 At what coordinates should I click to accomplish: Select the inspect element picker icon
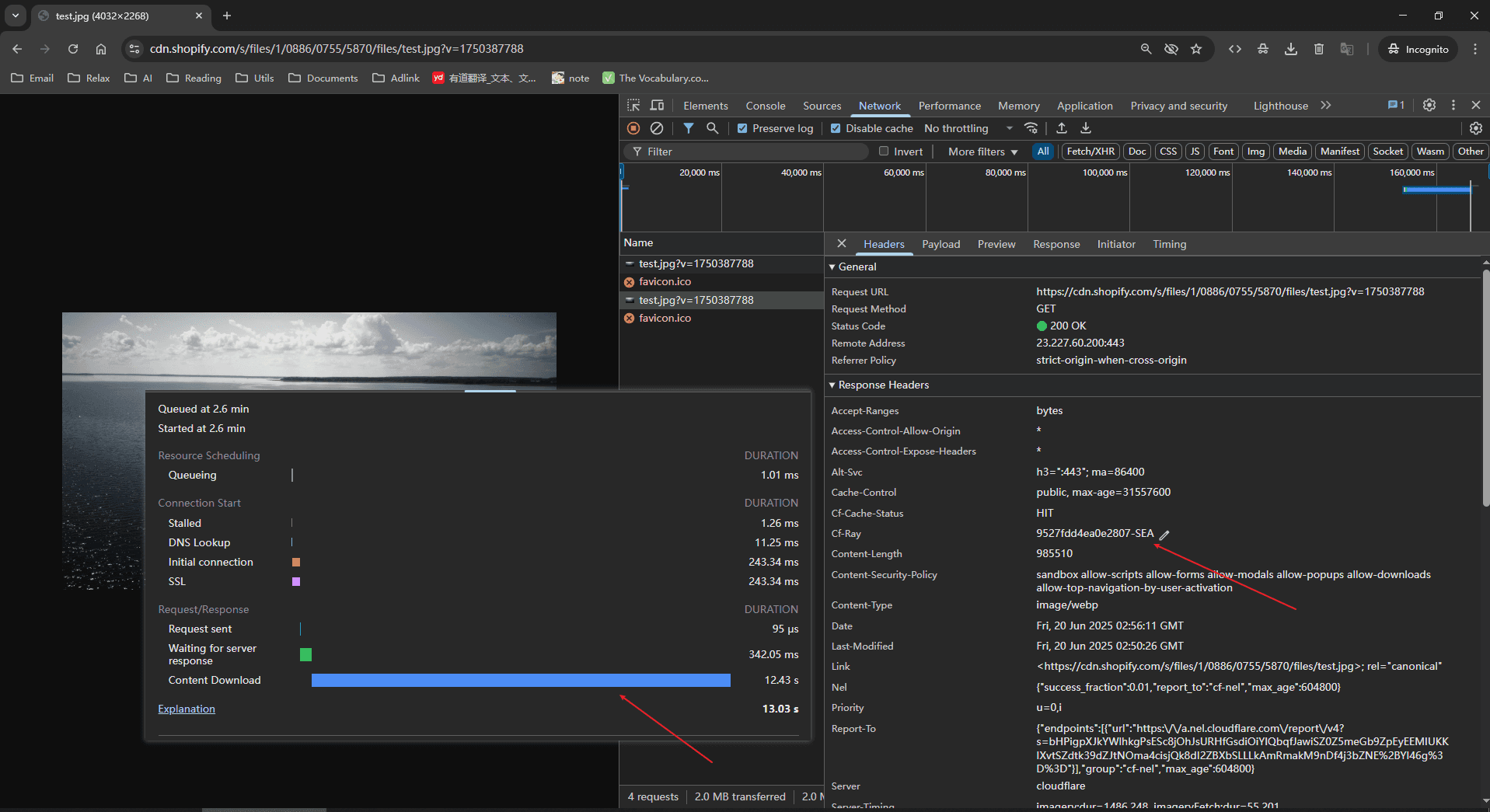tap(634, 106)
